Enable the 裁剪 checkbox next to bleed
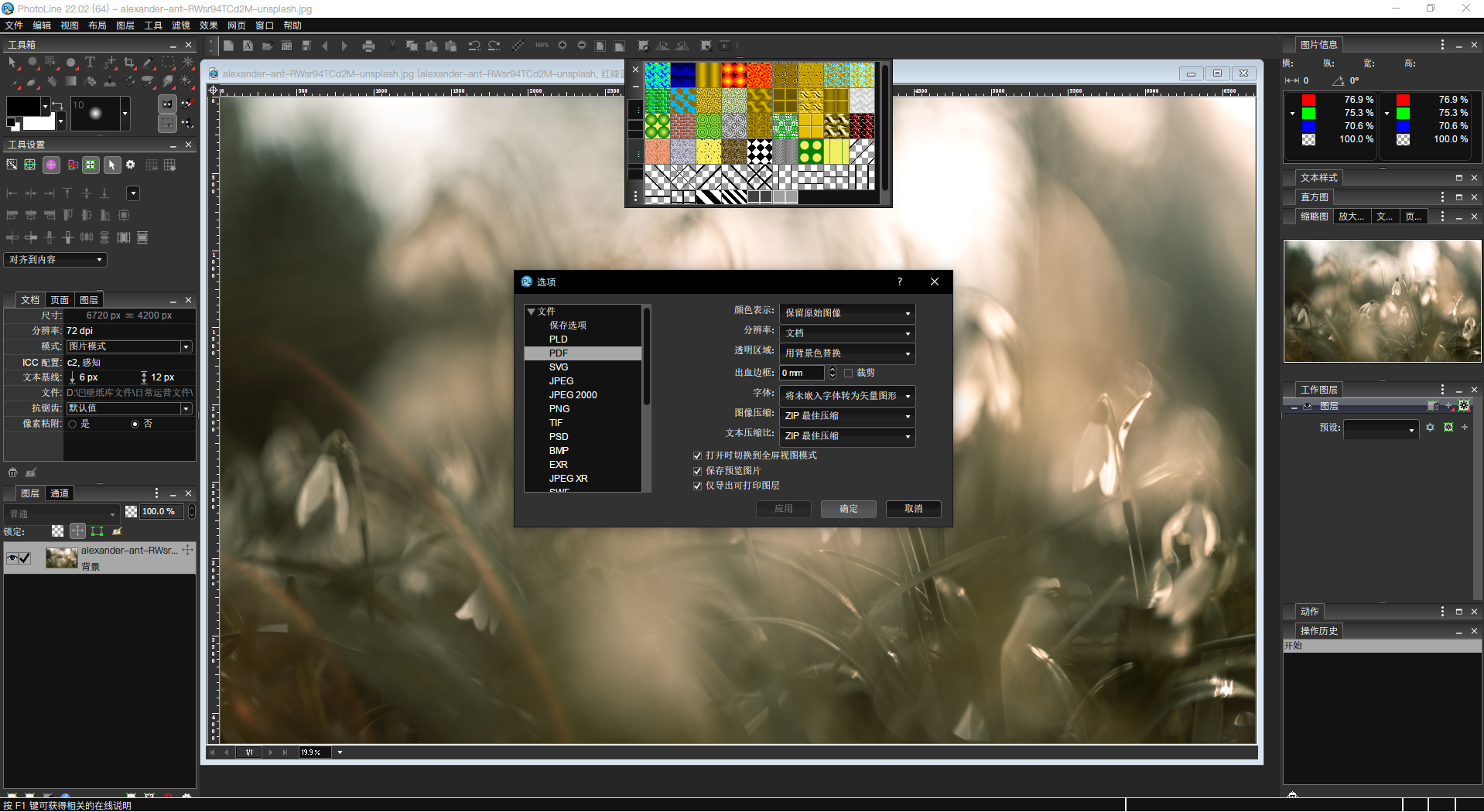Image resolution: width=1484 pixels, height=812 pixels. point(849,373)
